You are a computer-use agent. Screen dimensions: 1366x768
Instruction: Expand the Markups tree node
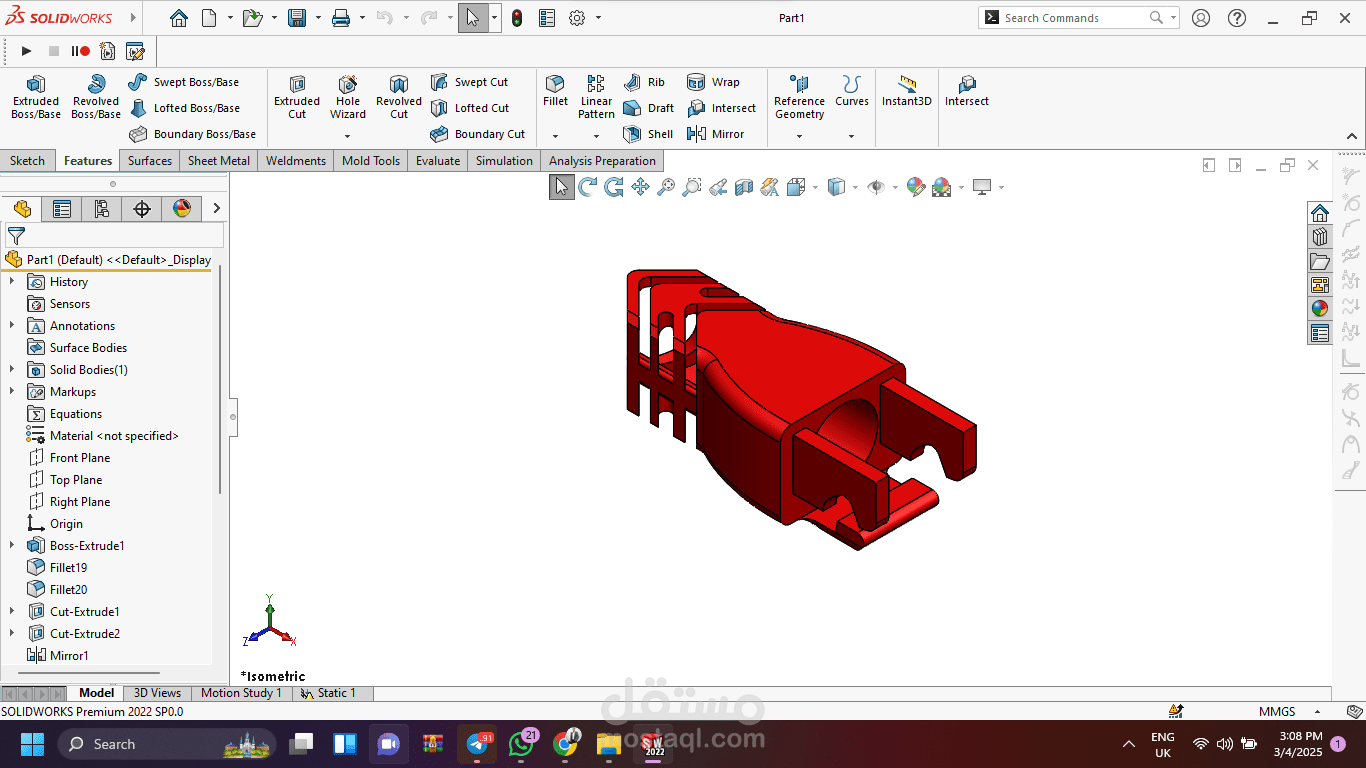[x=12, y=392]
